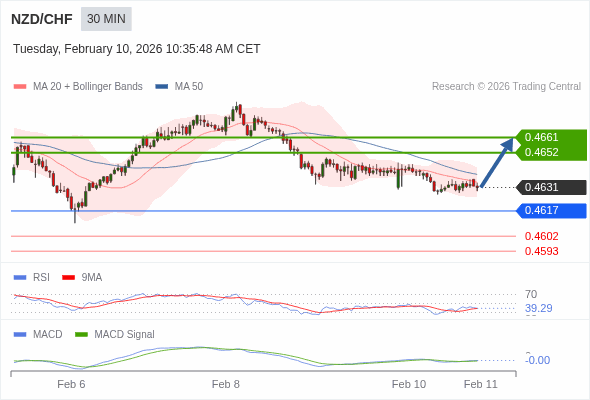The height and width of the screenshot is (400, 590).
Task: Click the Feb 6 date axis label
Action: point(71,384)
